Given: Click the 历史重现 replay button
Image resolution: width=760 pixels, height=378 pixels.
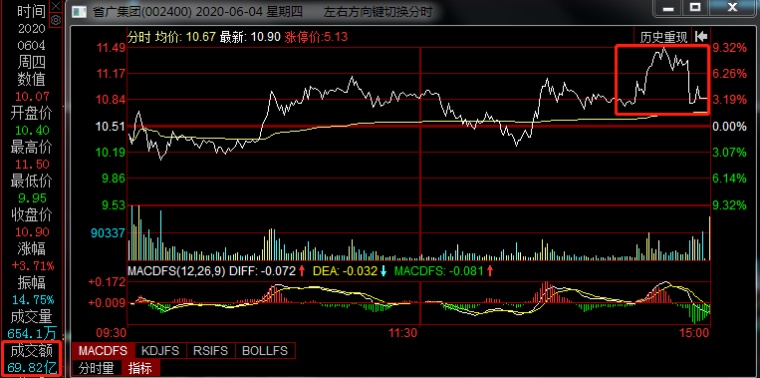Looking at the screenshot, I should (664, 37).
